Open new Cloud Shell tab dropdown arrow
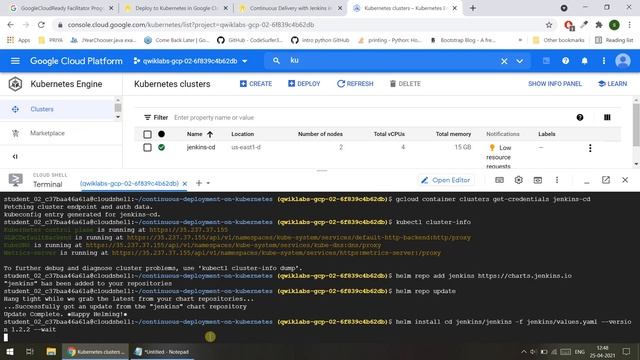This screenshot has width=640, height=360. click(x=208, y=183)
